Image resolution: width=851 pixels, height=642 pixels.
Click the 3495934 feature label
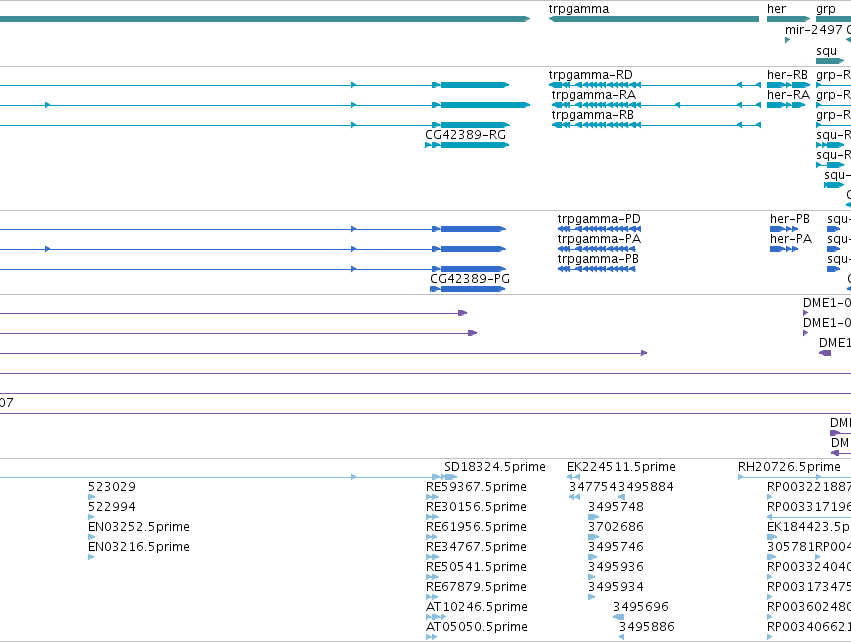(616, 588)
